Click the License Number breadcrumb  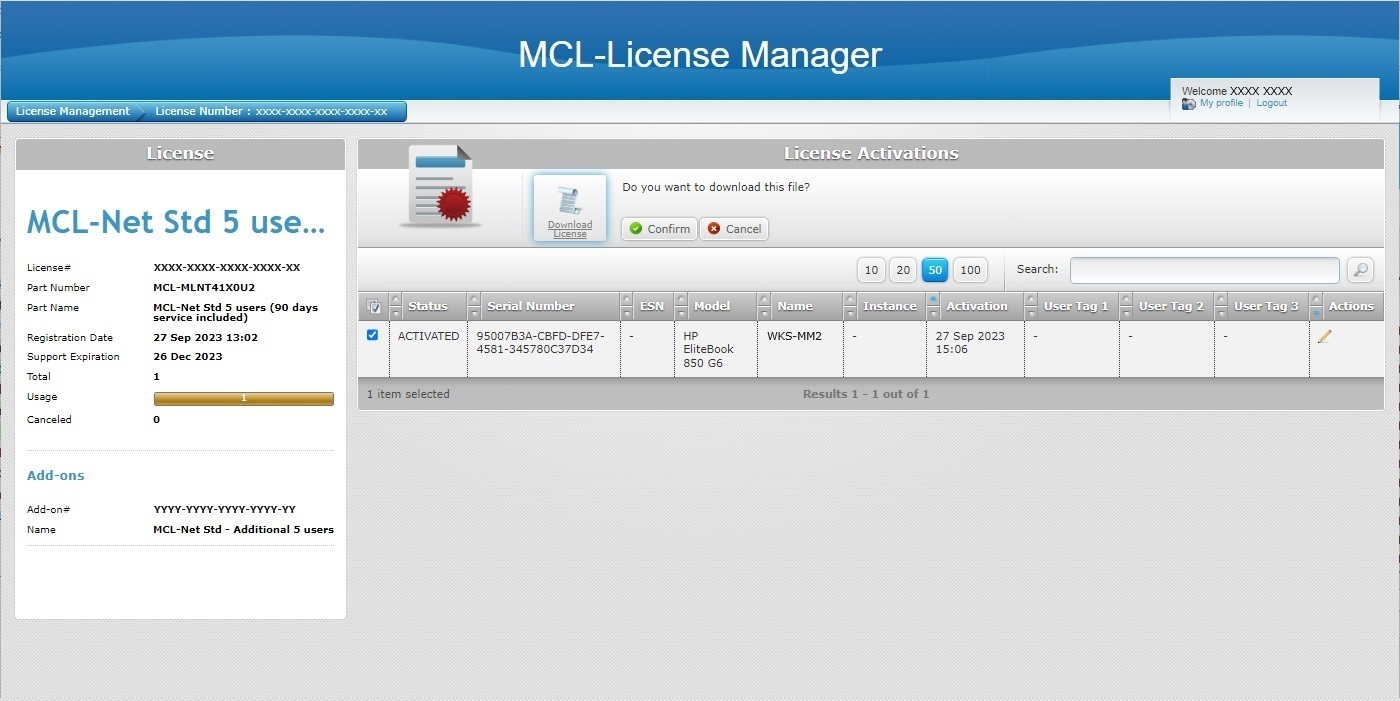click(x=271, y=111)
